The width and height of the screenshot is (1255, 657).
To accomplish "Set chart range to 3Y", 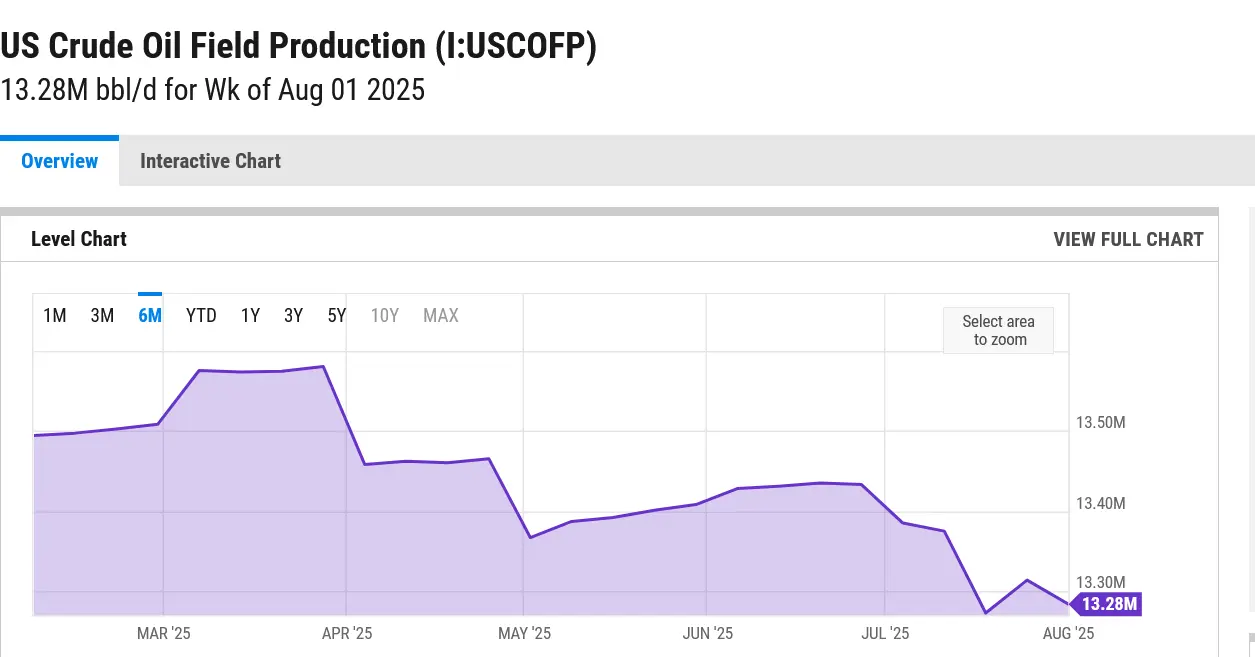I will 293,316.
